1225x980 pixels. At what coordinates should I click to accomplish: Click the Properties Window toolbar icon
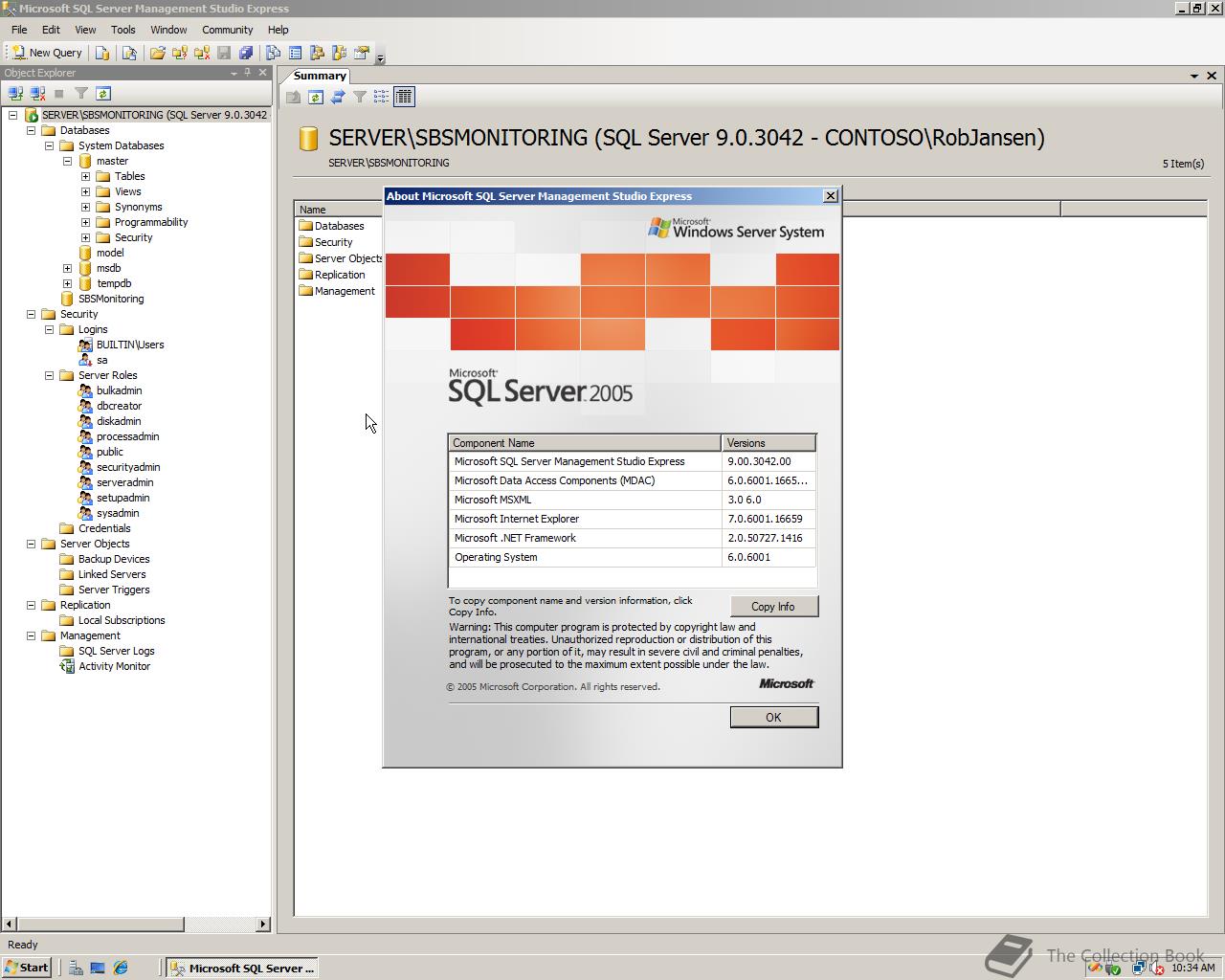(361, 53)
